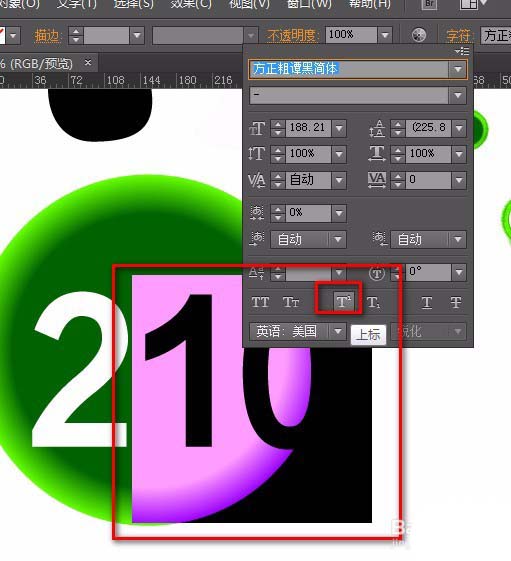Click the proportional spacing (tsume) icon
511x561 pixels.
click(x=257, y=213)
